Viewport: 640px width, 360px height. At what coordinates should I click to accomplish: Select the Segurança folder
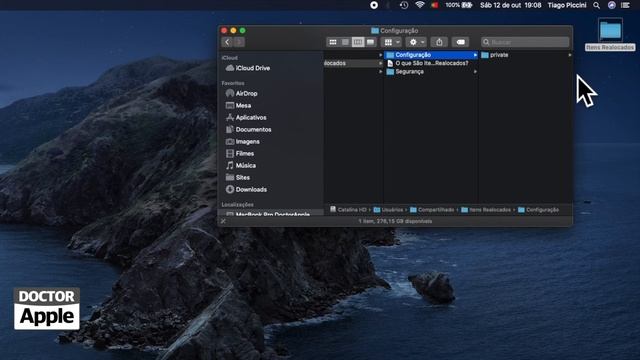[431, 71]
